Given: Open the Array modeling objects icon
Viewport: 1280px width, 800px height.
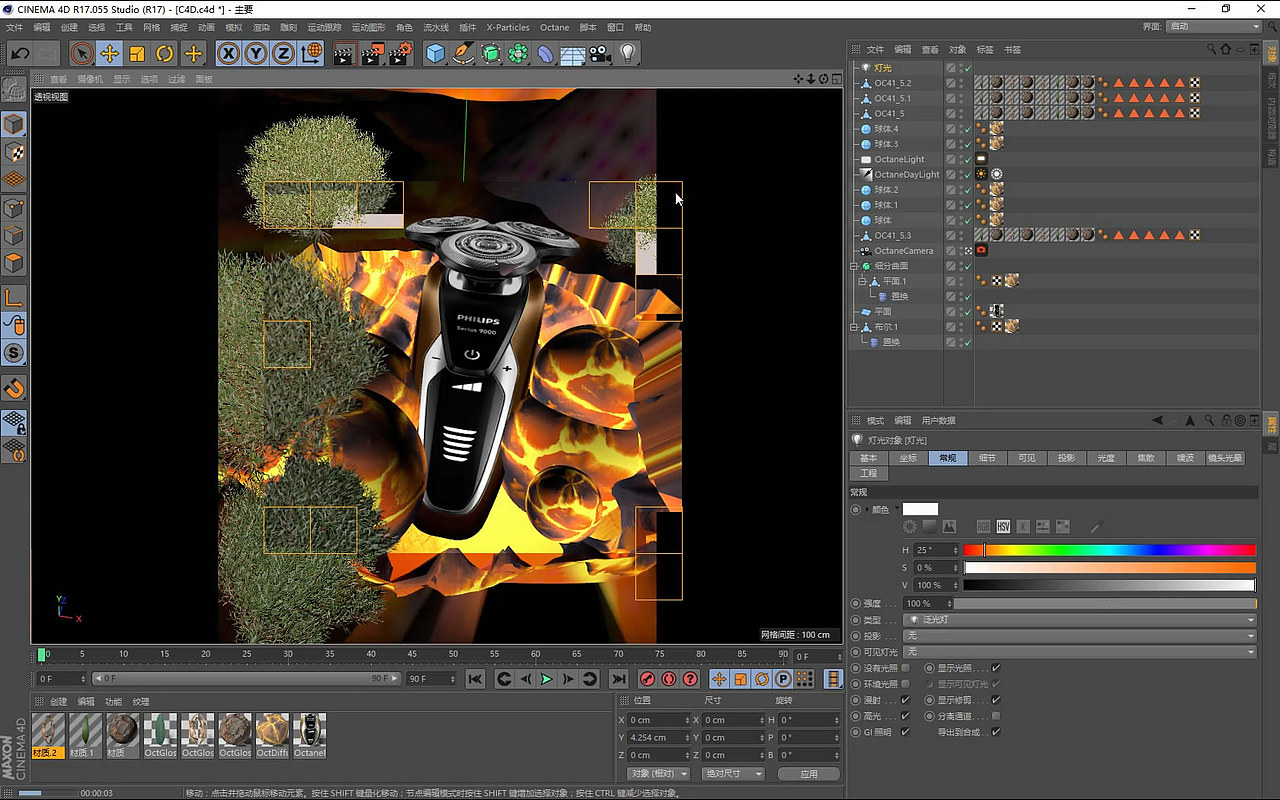Looking at the screenshot, I should (518, 53).
